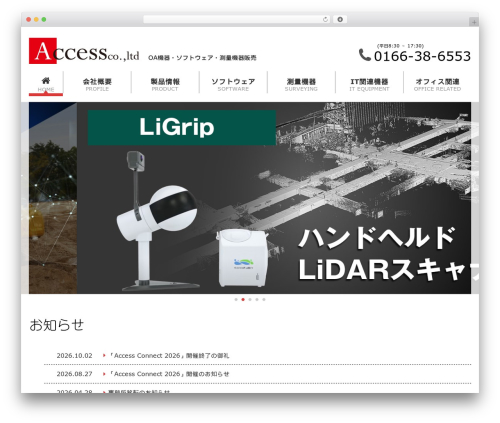Click the red close window button
Image resolution: width=500 pixels, height=423 pixels.
click(x=29, y=20)
